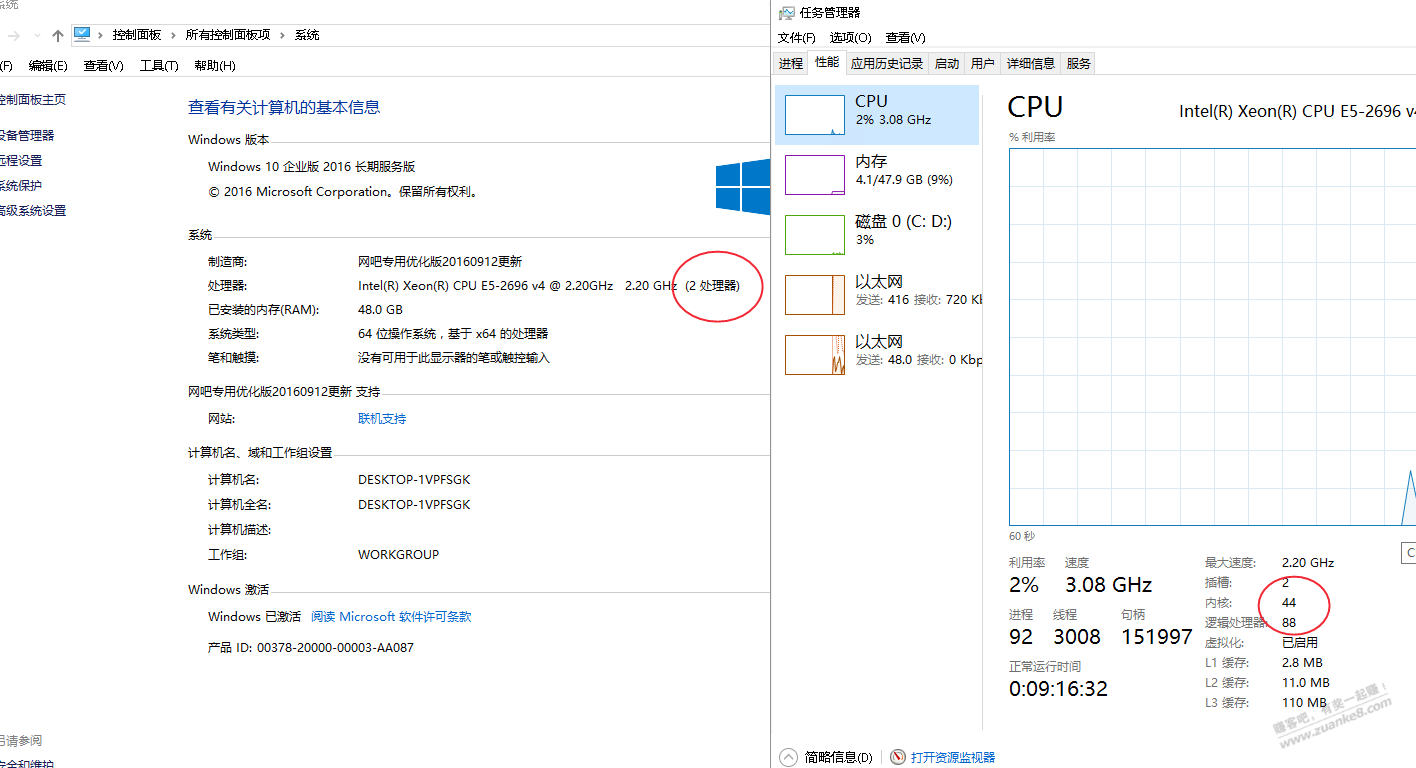This screenshot has width=1416, height=768.
Task: Click the 查看有关计算机的基本信息 heading
Action: [x=284, y=107]
